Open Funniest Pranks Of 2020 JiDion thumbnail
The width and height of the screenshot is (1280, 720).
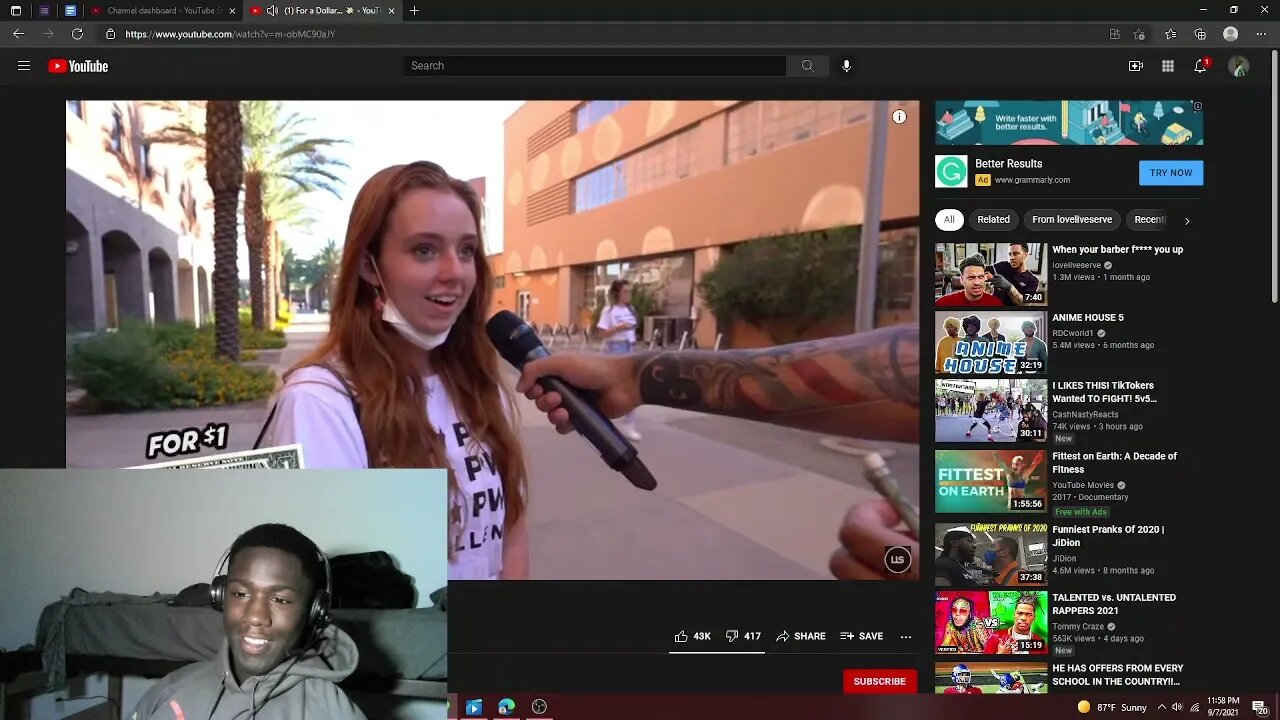[x=991, y=553]
